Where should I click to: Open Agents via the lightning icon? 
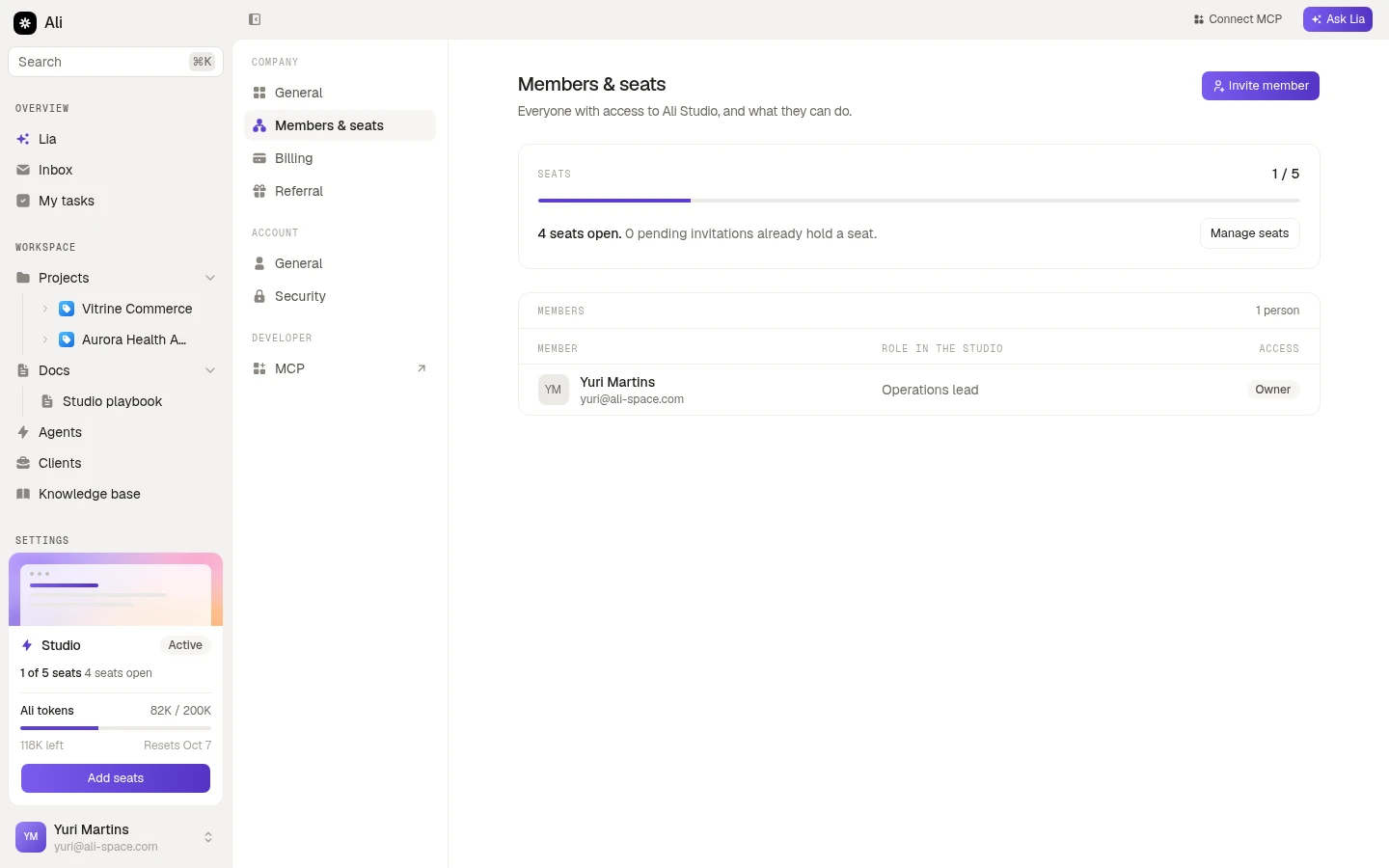pos(23,432)
